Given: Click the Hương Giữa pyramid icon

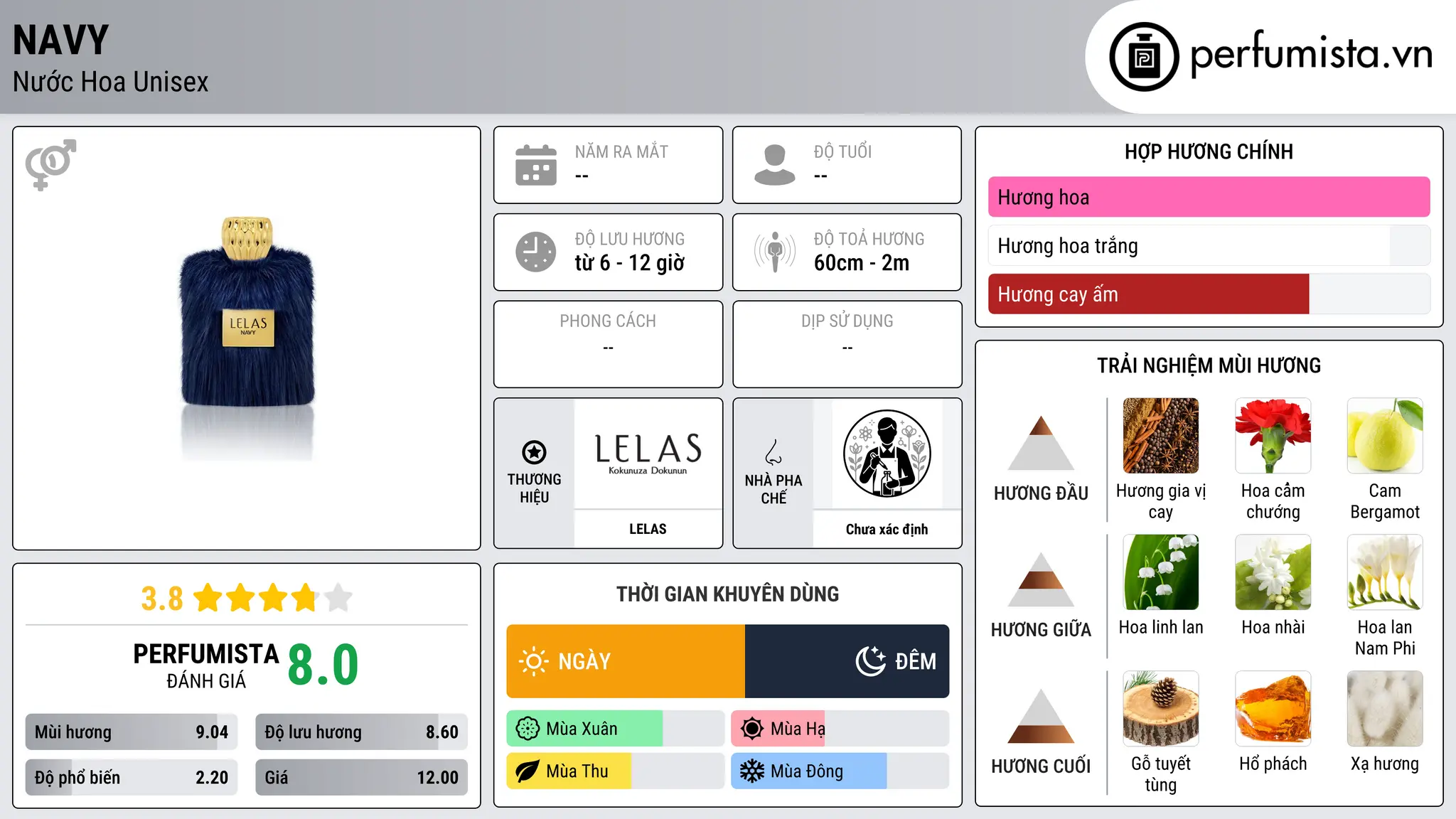Looking at the screenshot, I should click(x=1042, y=579).
